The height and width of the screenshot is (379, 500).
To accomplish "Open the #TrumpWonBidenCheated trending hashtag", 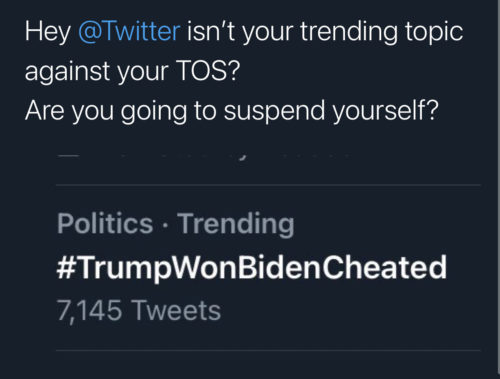I will click(x=252, y=268).
